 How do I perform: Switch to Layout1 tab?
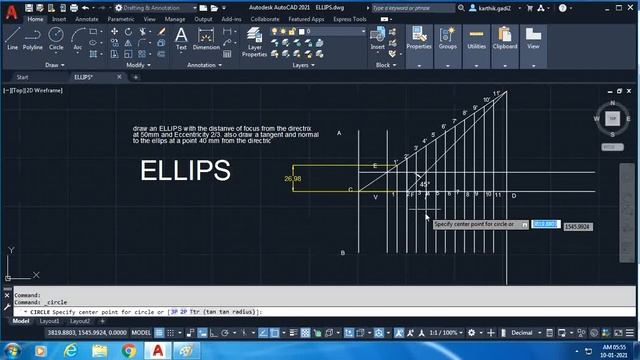(x=49, y=321)
